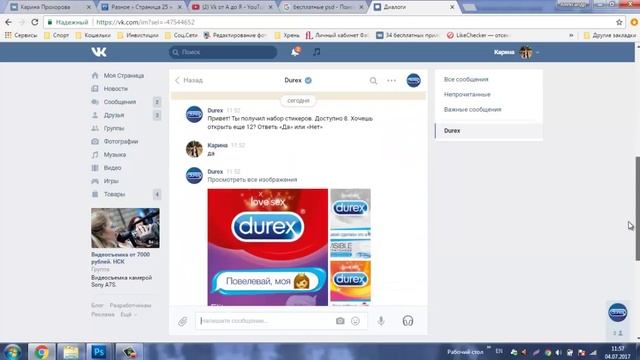Click video ad thumbnail in sidebar
Screen dimensions: 640x360
(125, 228)
